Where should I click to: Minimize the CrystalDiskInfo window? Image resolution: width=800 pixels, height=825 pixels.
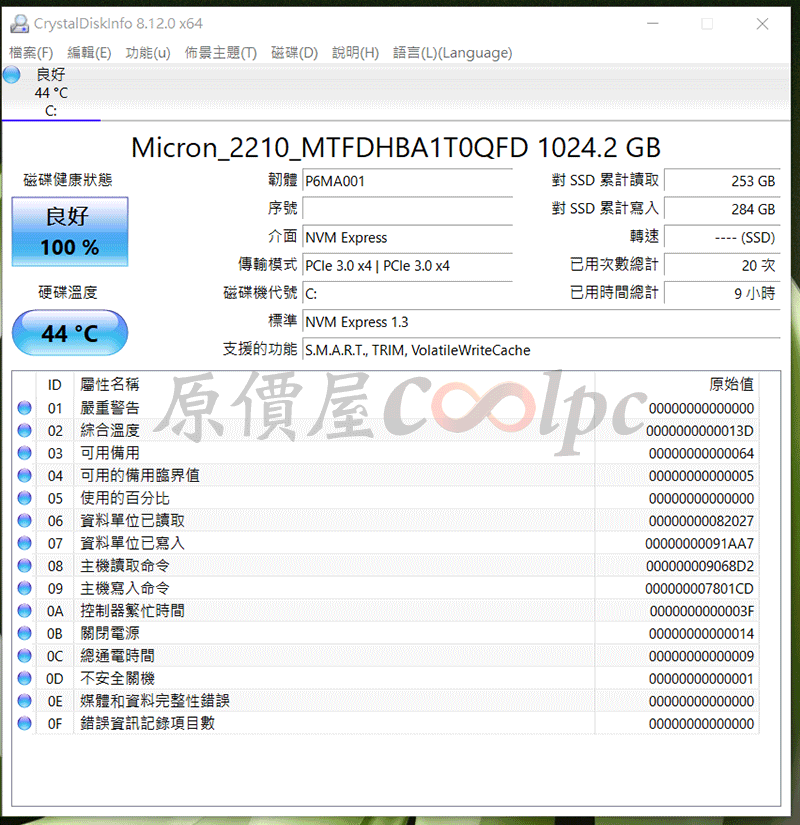(x=653, y=24)
